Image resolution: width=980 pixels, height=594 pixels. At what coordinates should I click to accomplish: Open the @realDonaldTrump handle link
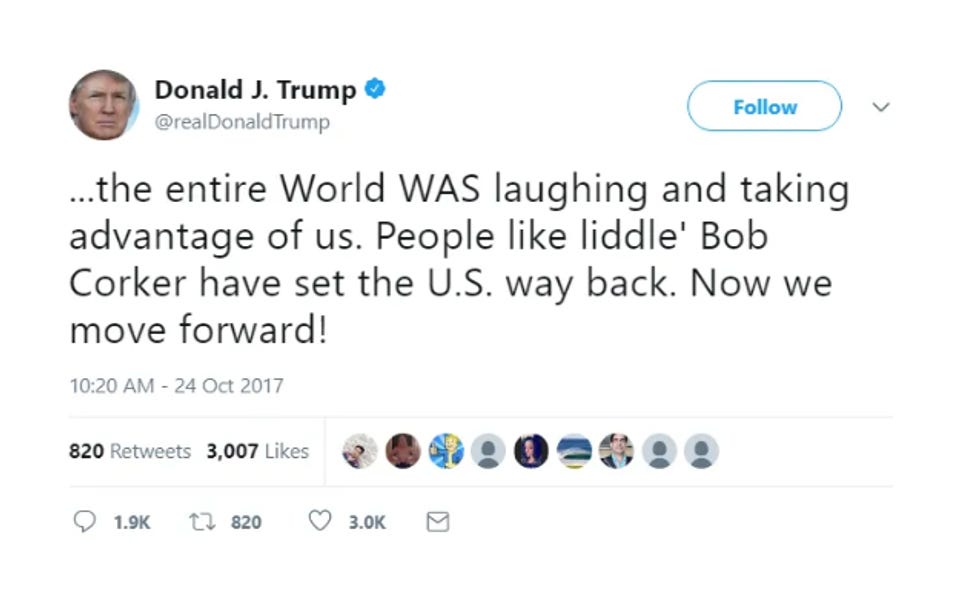[x=242, y=121]
